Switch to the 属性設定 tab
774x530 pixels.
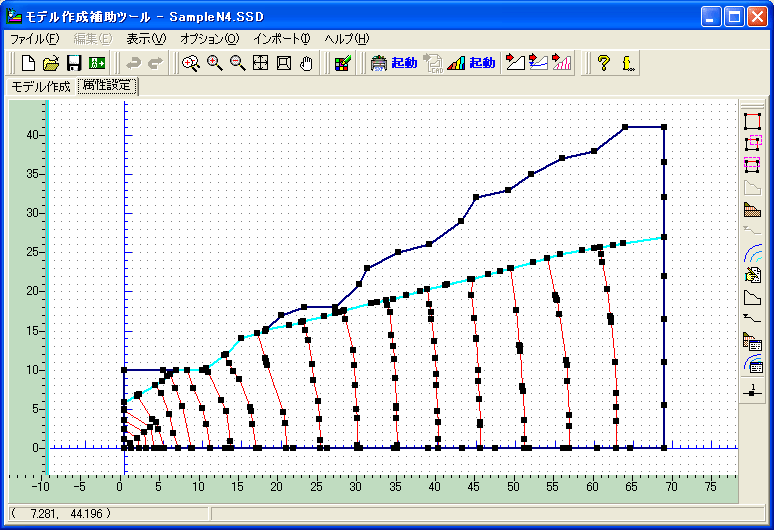107,86
